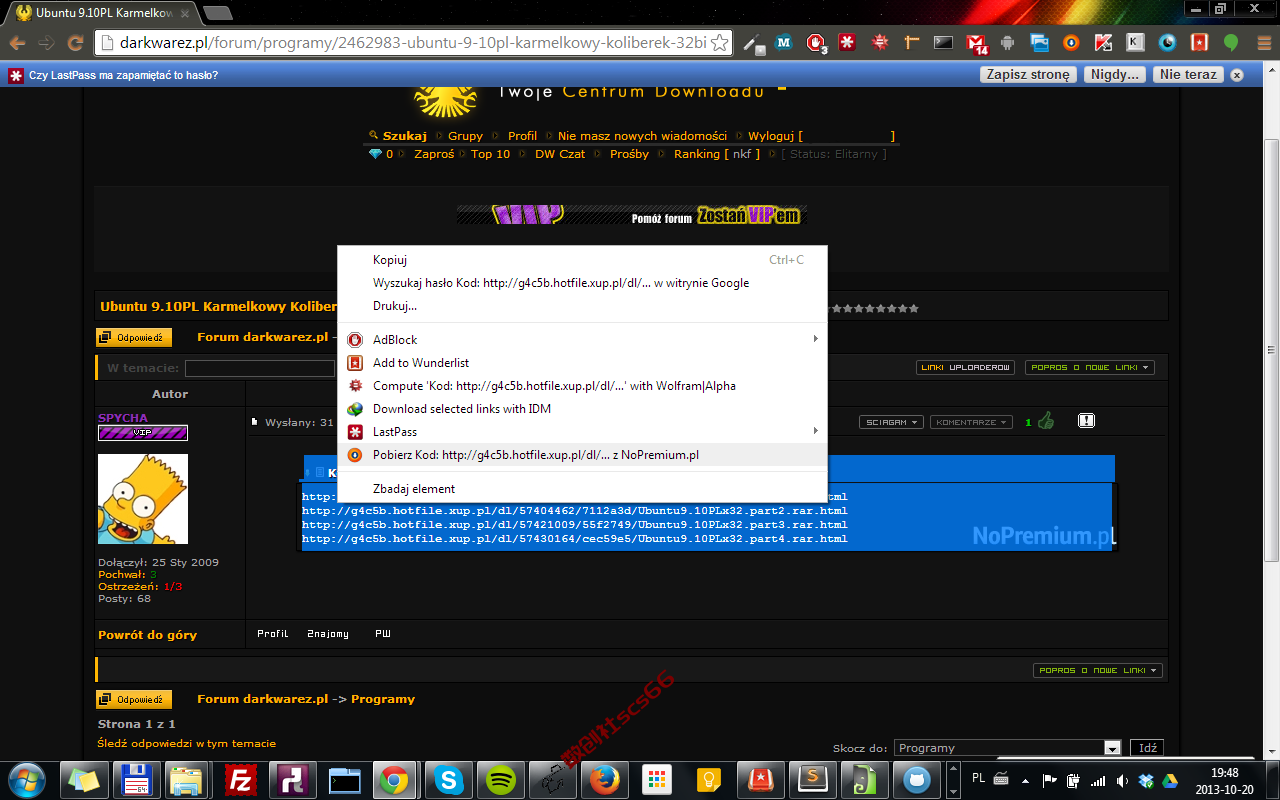Click the green speech bubble extension icon
The height and width of the screenshot is (800, 1280).
[1231, 43]
